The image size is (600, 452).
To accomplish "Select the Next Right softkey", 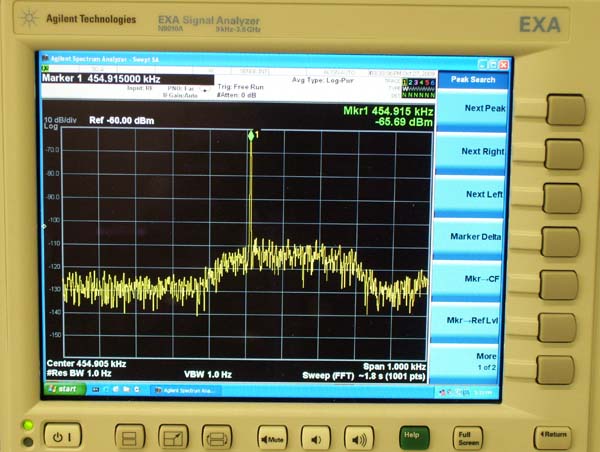I will (x=472, y=153).
